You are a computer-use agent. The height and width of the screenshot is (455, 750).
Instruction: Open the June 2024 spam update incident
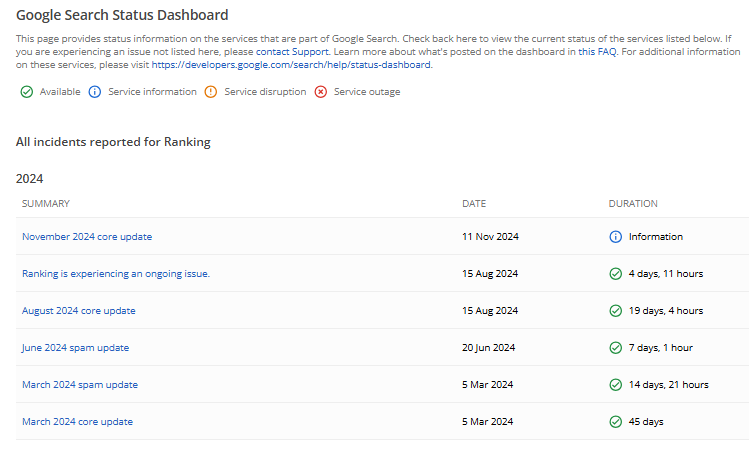click(x=76, y=348)
